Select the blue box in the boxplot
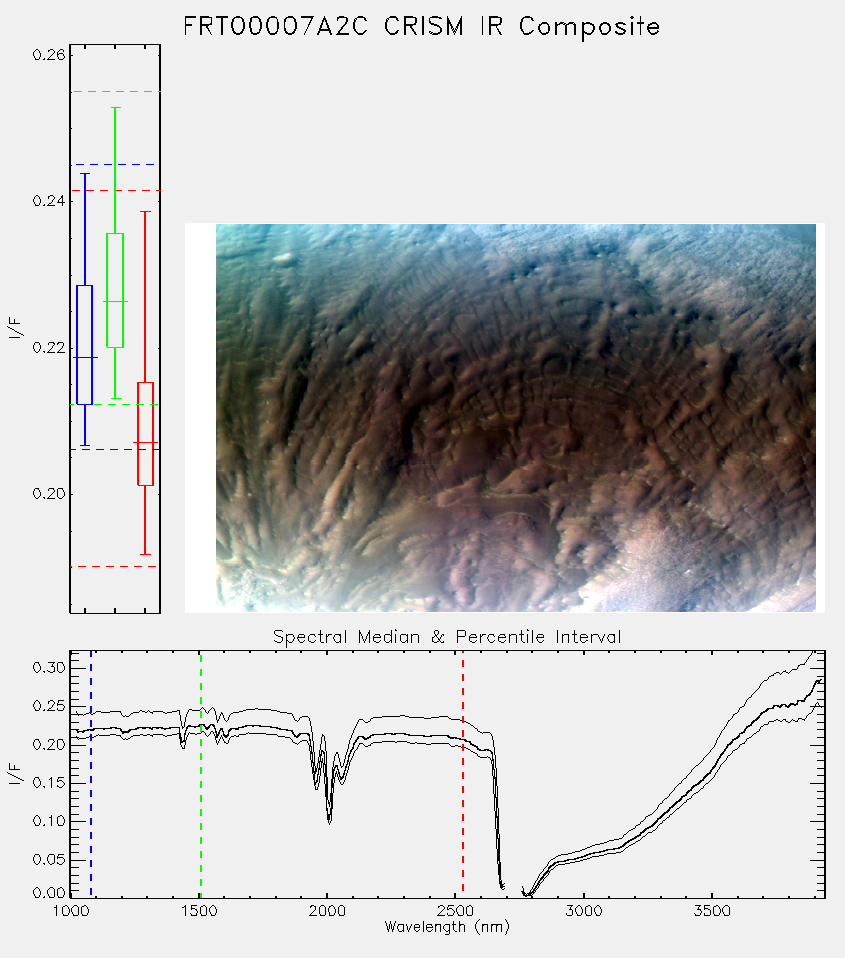 click(84, 345)
